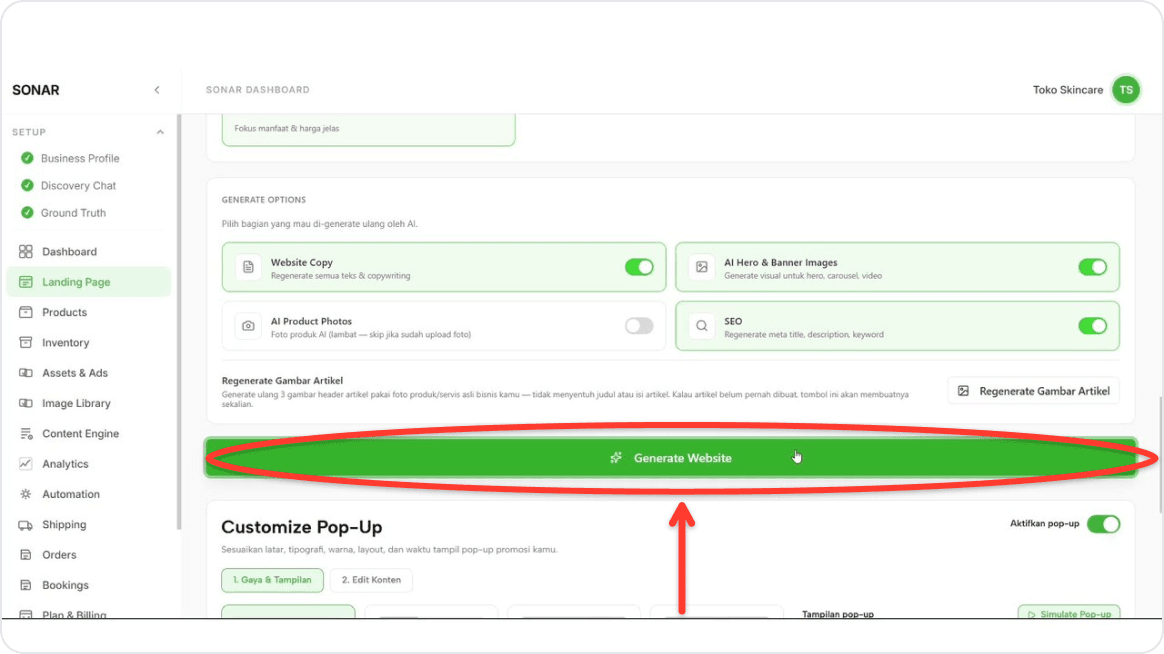The height and width of the screenshot is (654, 1164).
Task: Click the Ground Truth green check icon
Action: pos(27,213)
